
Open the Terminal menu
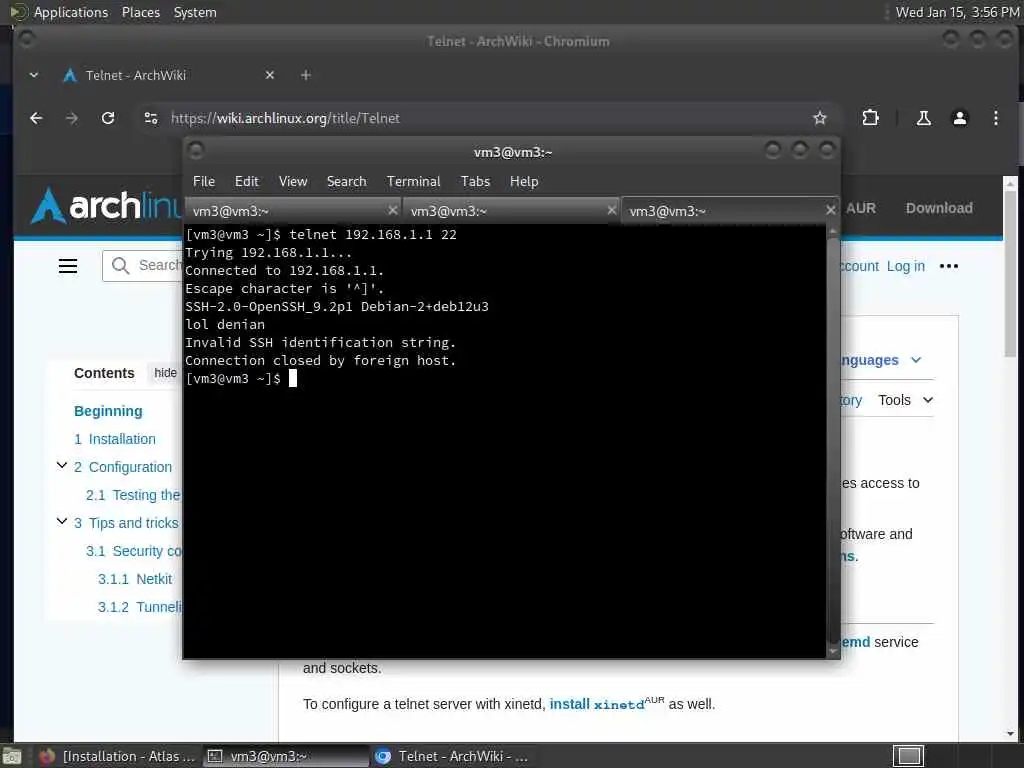point(413,182)
